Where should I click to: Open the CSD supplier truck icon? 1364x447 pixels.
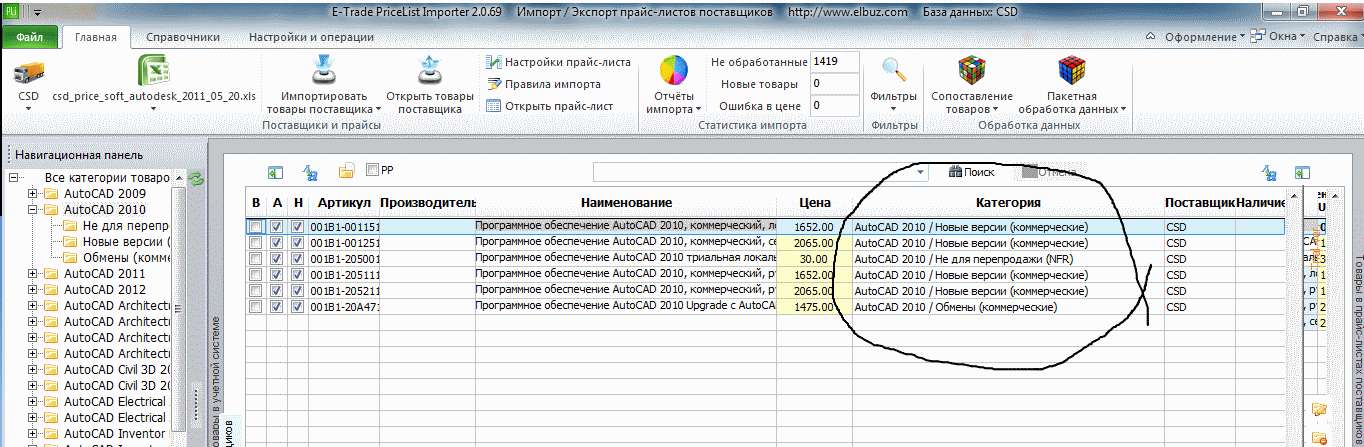[29, 71]
